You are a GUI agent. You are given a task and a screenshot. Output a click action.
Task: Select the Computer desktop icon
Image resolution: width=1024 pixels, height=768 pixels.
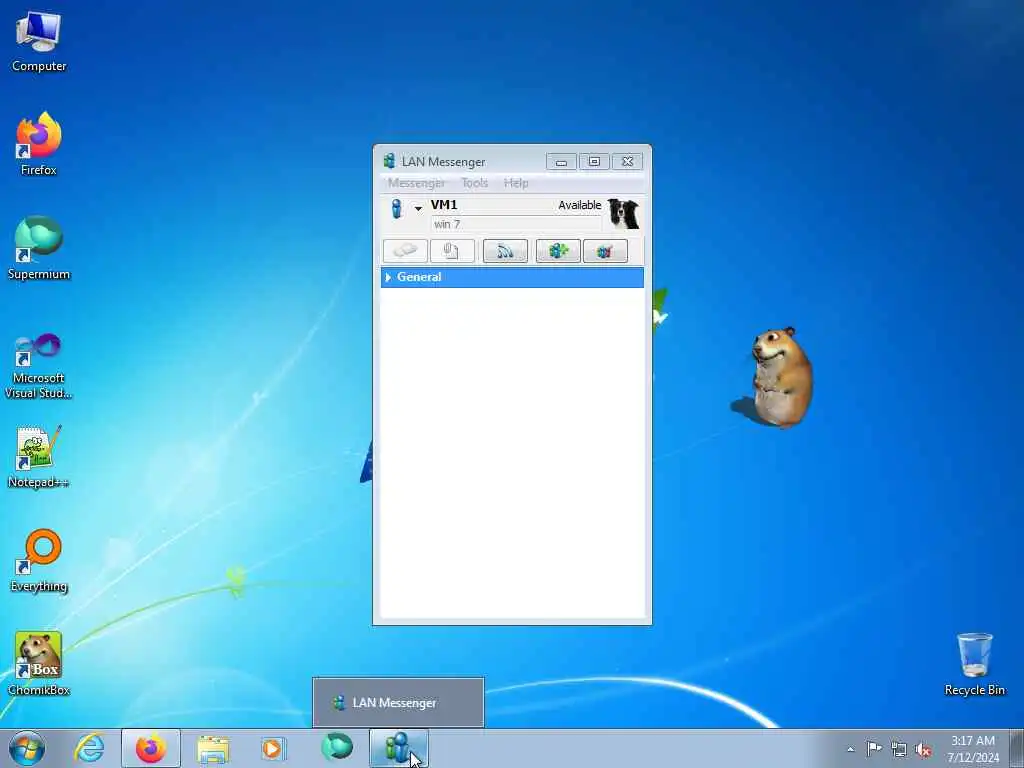coord(39,43)
